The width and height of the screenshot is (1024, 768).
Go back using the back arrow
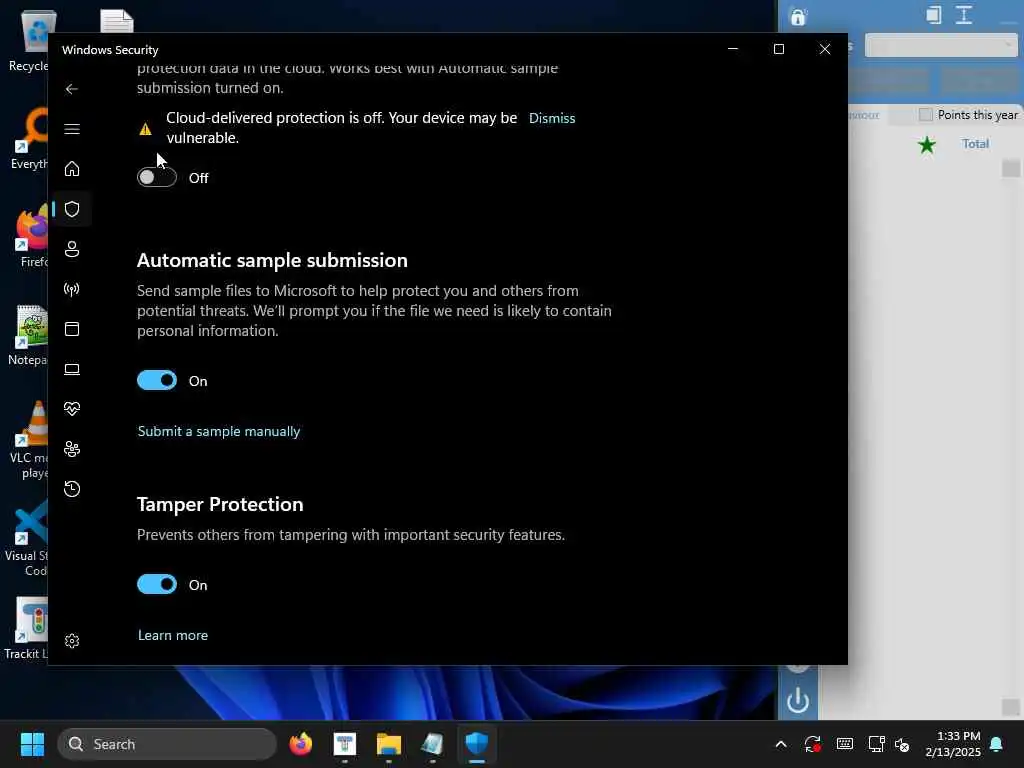(x=72, y=89)
